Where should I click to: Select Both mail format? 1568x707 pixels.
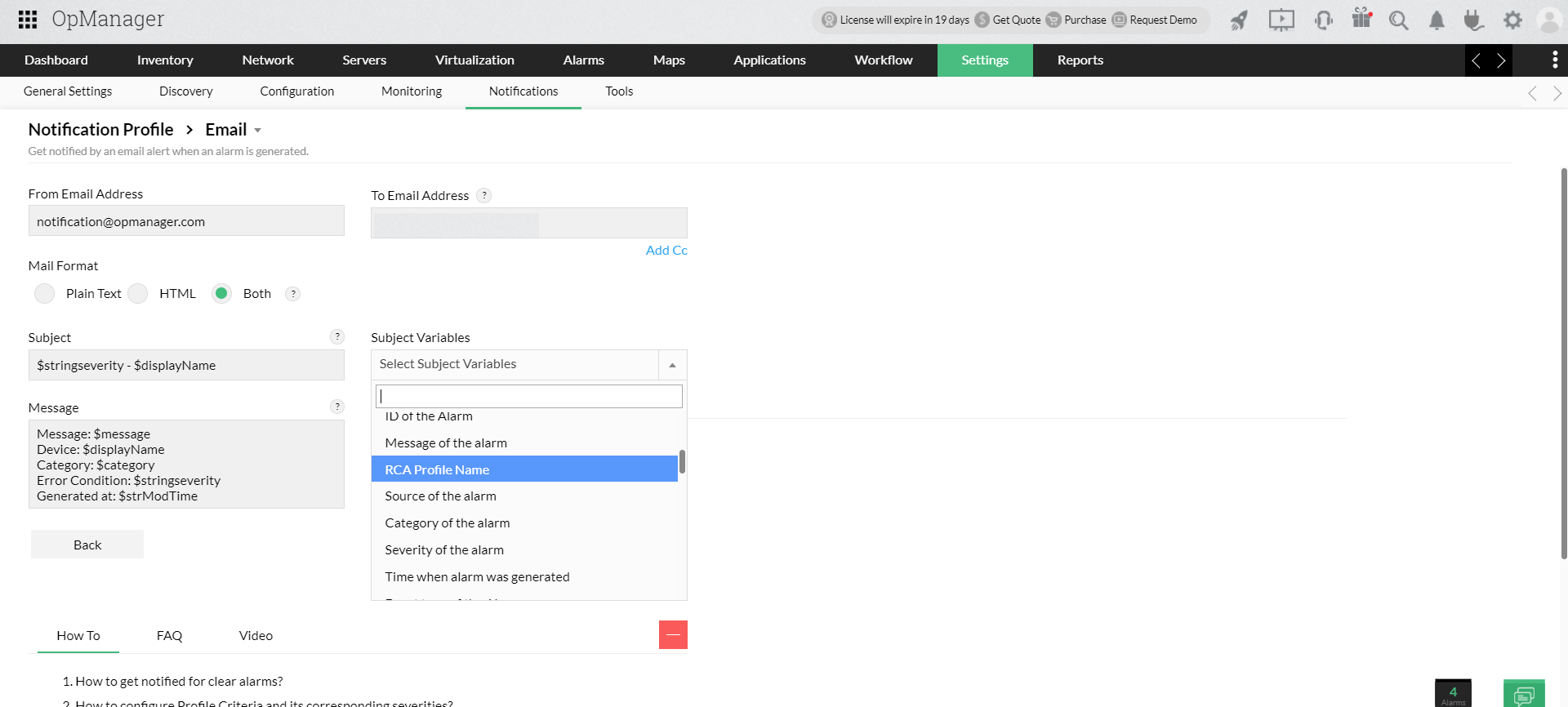(221, 294)
